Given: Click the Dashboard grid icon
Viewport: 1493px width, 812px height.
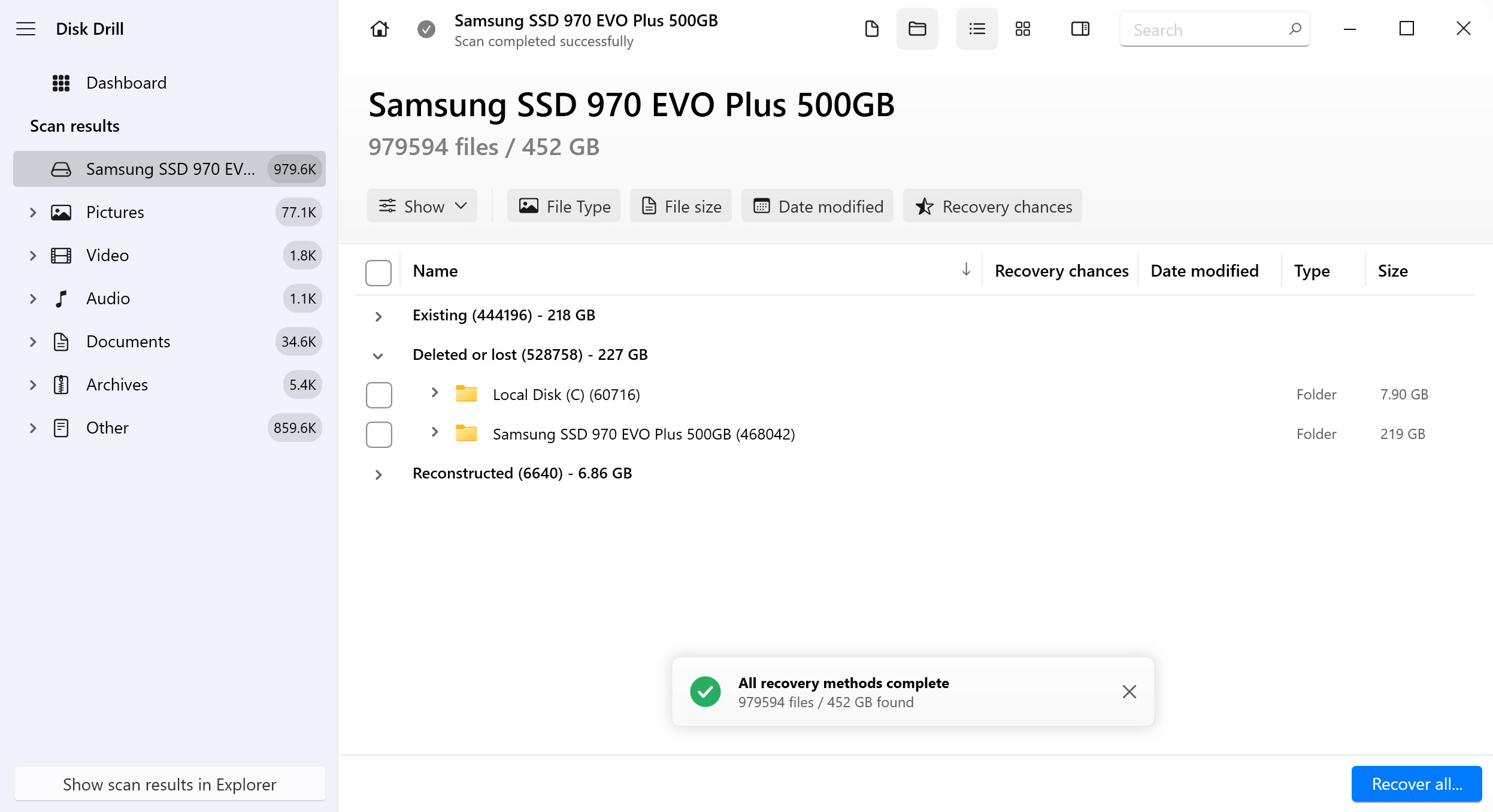Looking at the screenshot, I should tap(61, 83).
